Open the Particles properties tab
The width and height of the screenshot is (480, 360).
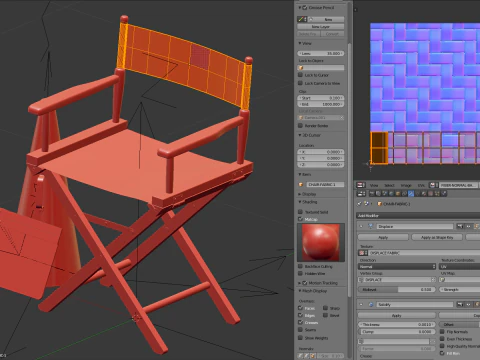tap(437, 194)
